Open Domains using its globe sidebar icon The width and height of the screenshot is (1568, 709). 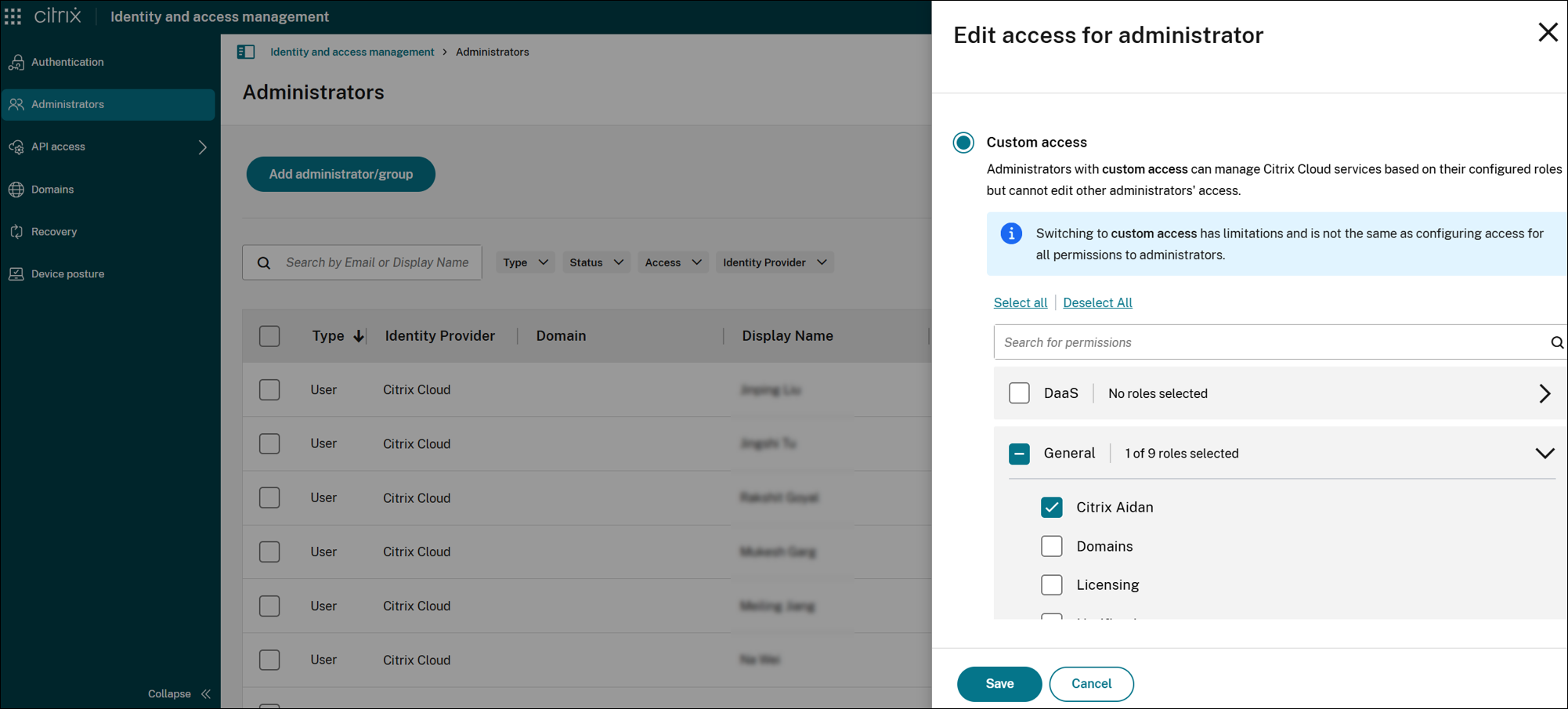coord(17,189)
